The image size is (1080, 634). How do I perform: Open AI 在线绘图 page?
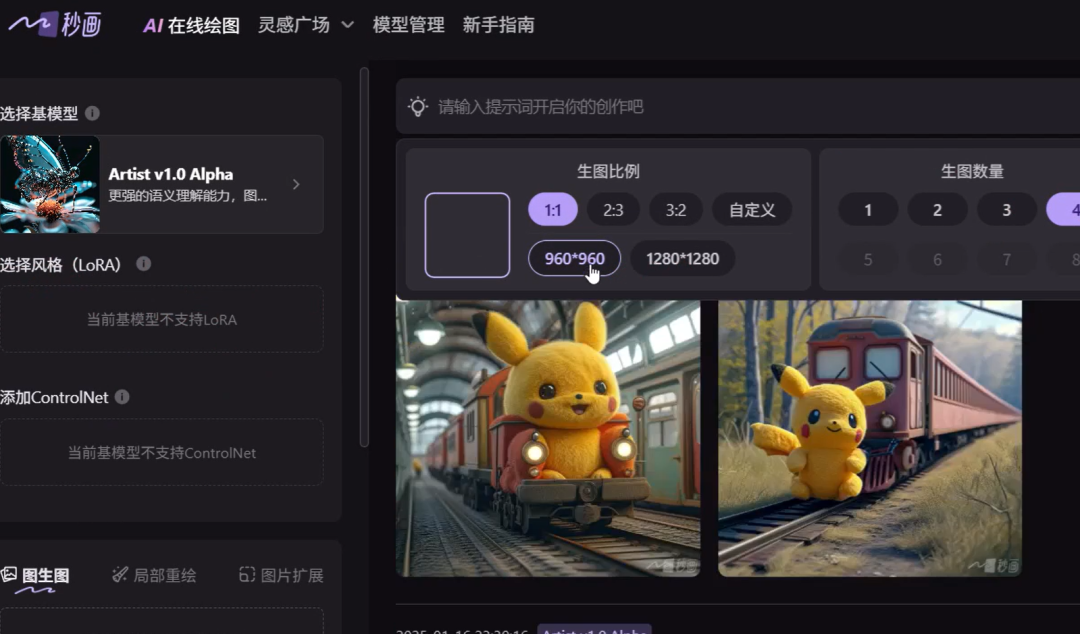pyautogui.click(x=191, y=25)
